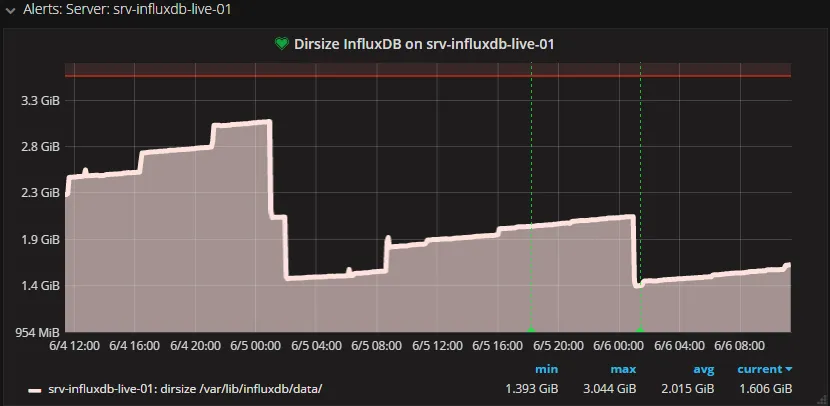Click the 954 MiB y-axis label

pos(35,333)
